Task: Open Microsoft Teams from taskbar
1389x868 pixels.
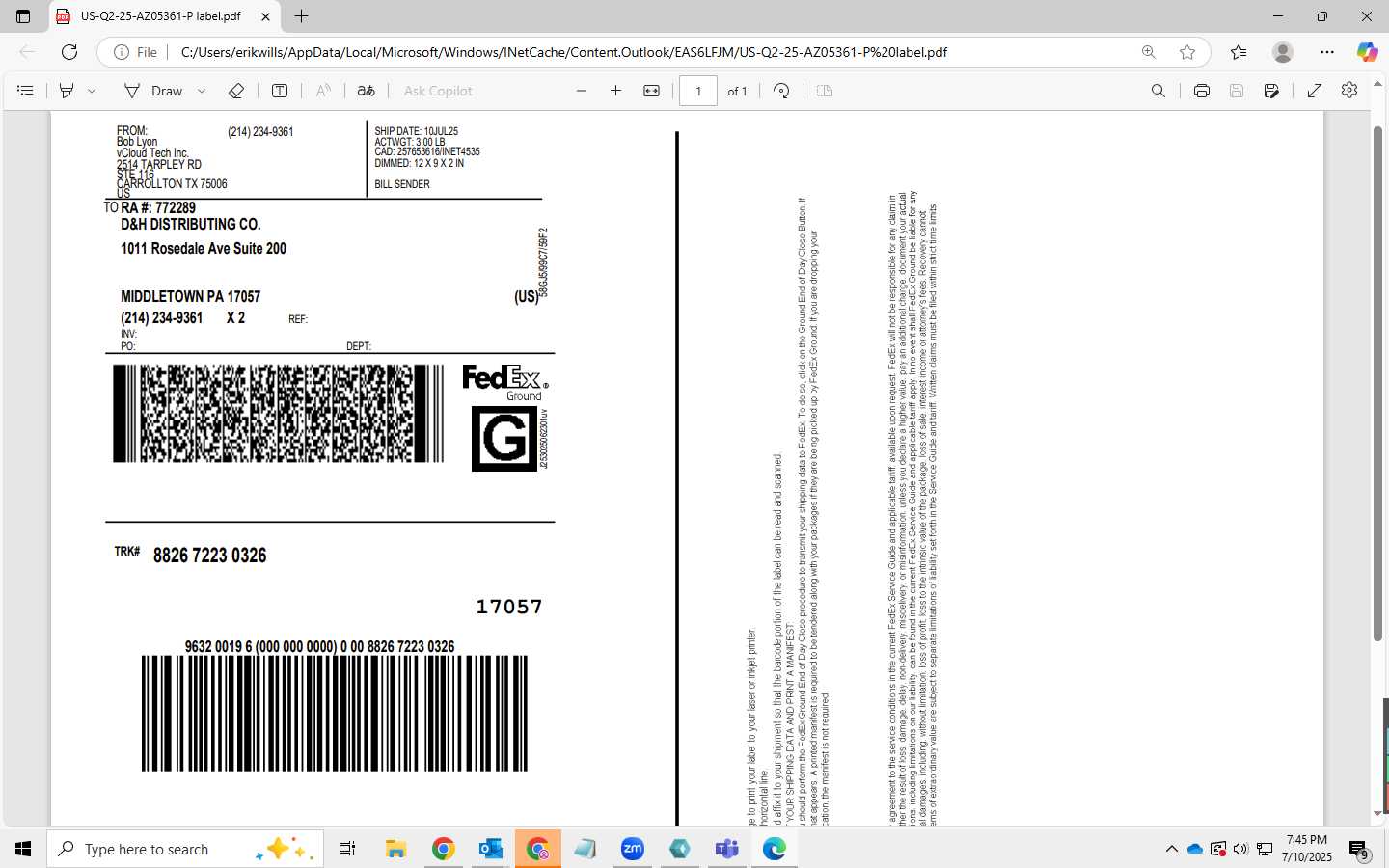Action: pos(727,849)
